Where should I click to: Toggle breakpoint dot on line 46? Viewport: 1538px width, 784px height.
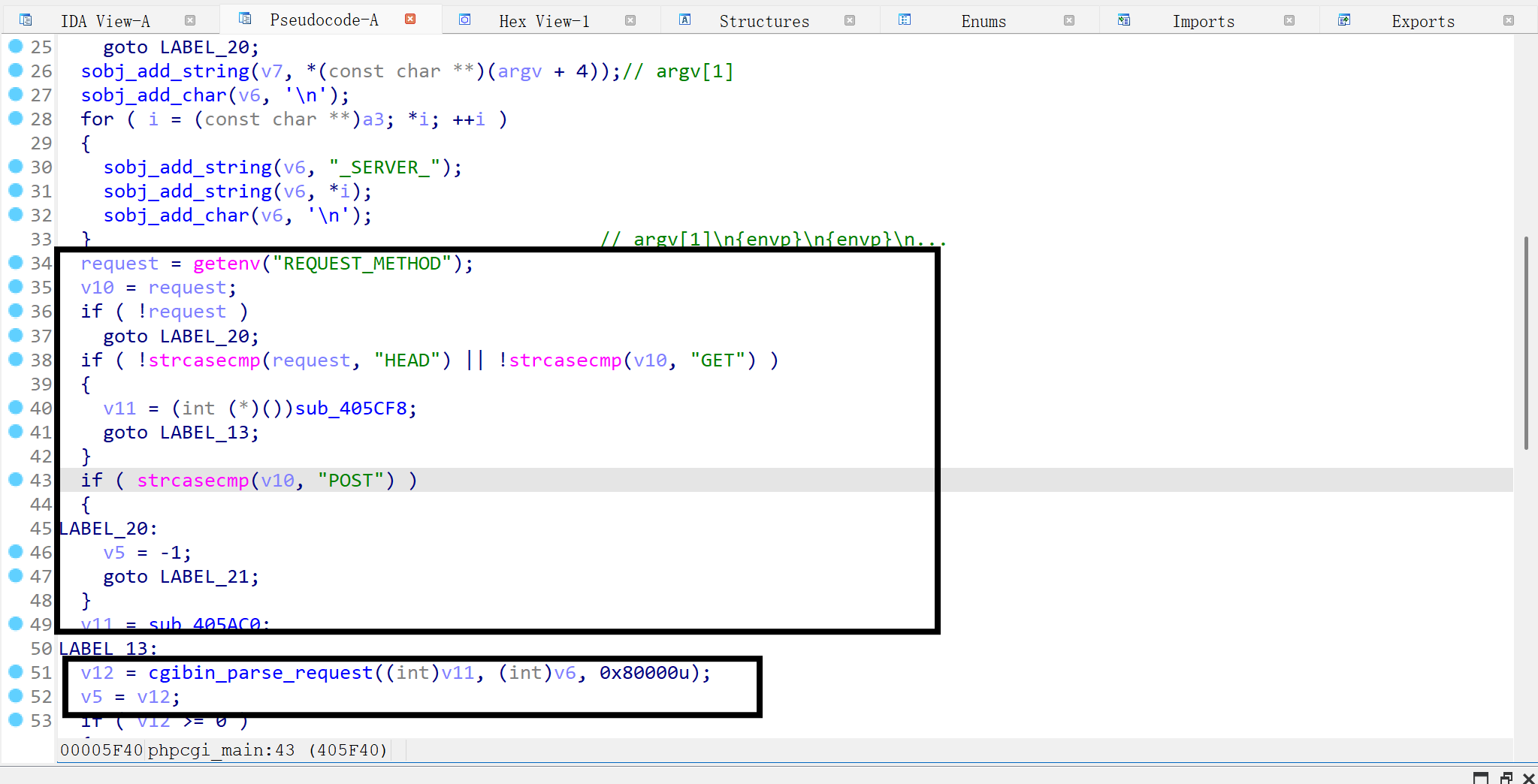pyautogui.click(x=16, y=552)
